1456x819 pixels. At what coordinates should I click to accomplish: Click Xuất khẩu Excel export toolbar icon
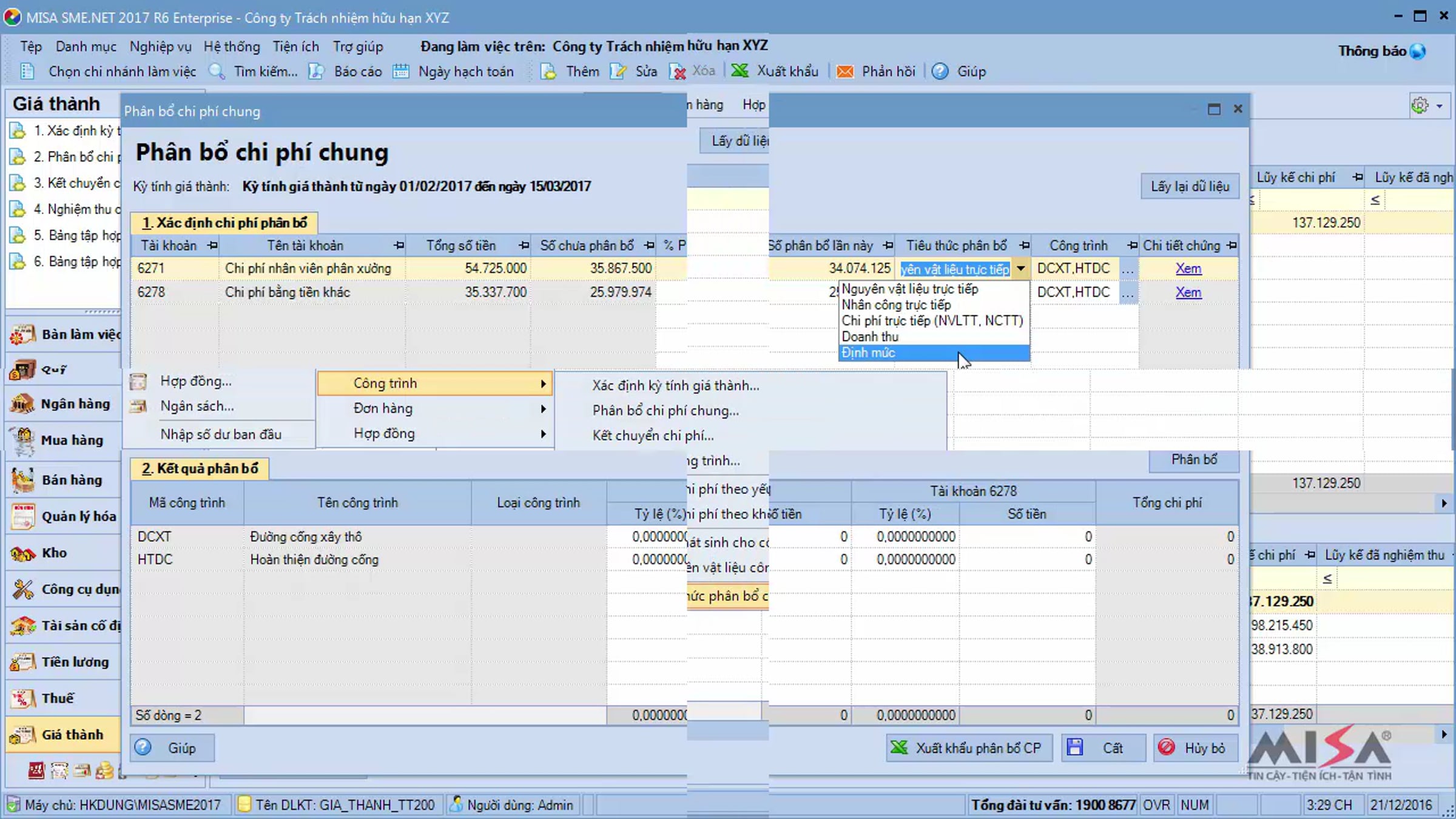click(740, 71)
